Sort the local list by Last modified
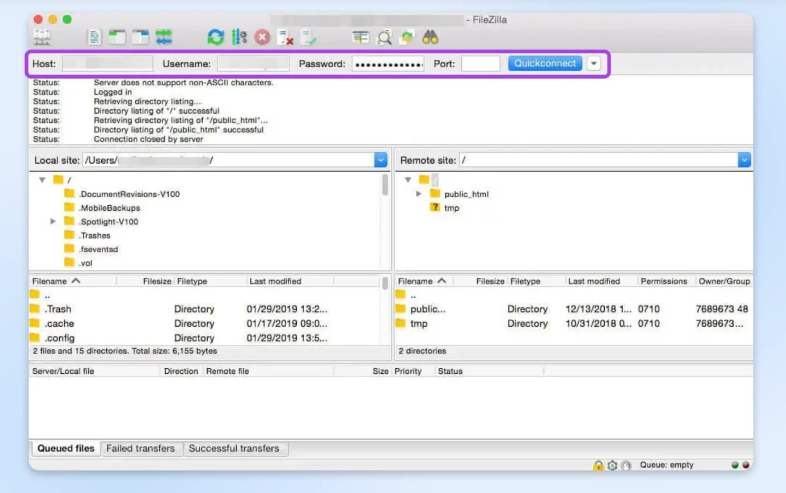 (290, 281)
